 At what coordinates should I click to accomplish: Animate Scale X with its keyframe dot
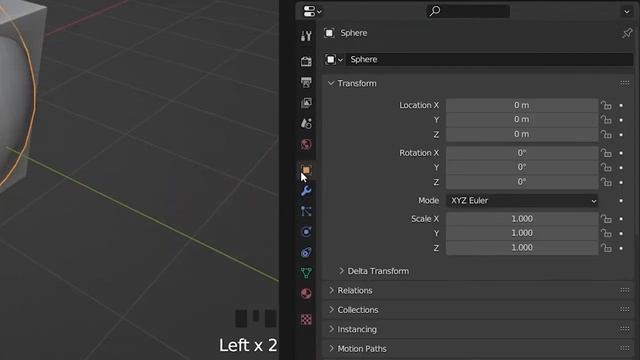click(x=621, y=219)
